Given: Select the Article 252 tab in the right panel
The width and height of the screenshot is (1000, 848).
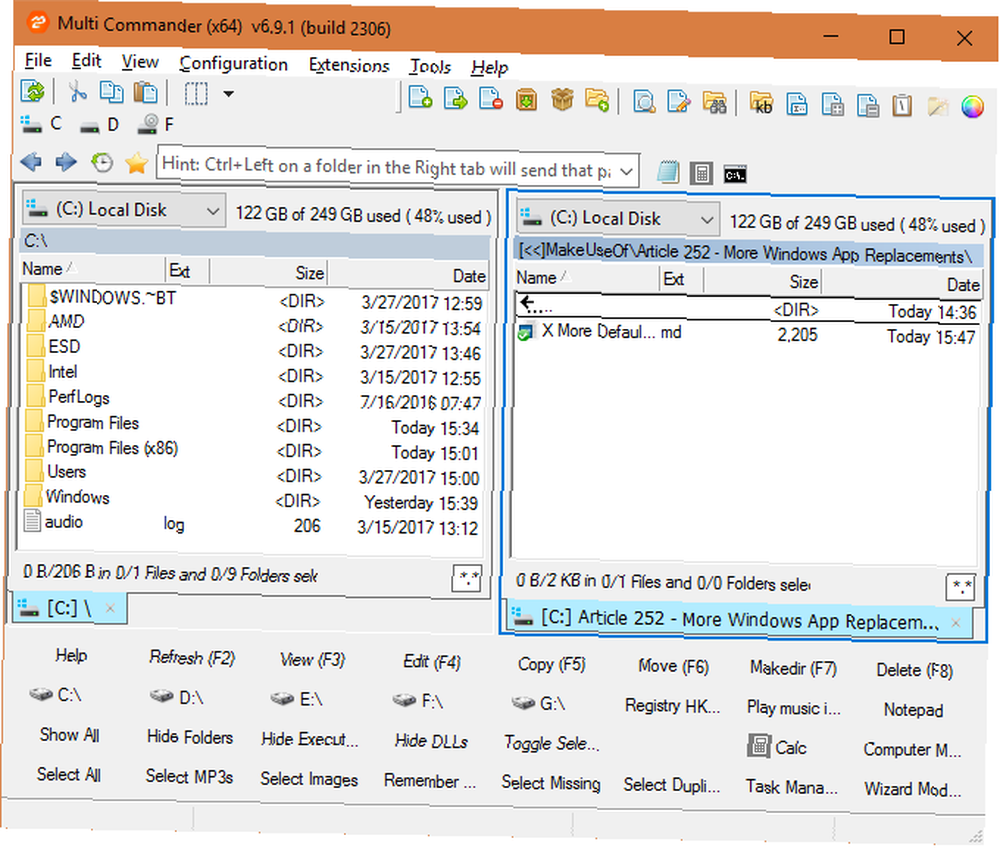Looking at the screenshot, I should pos(740,620).
